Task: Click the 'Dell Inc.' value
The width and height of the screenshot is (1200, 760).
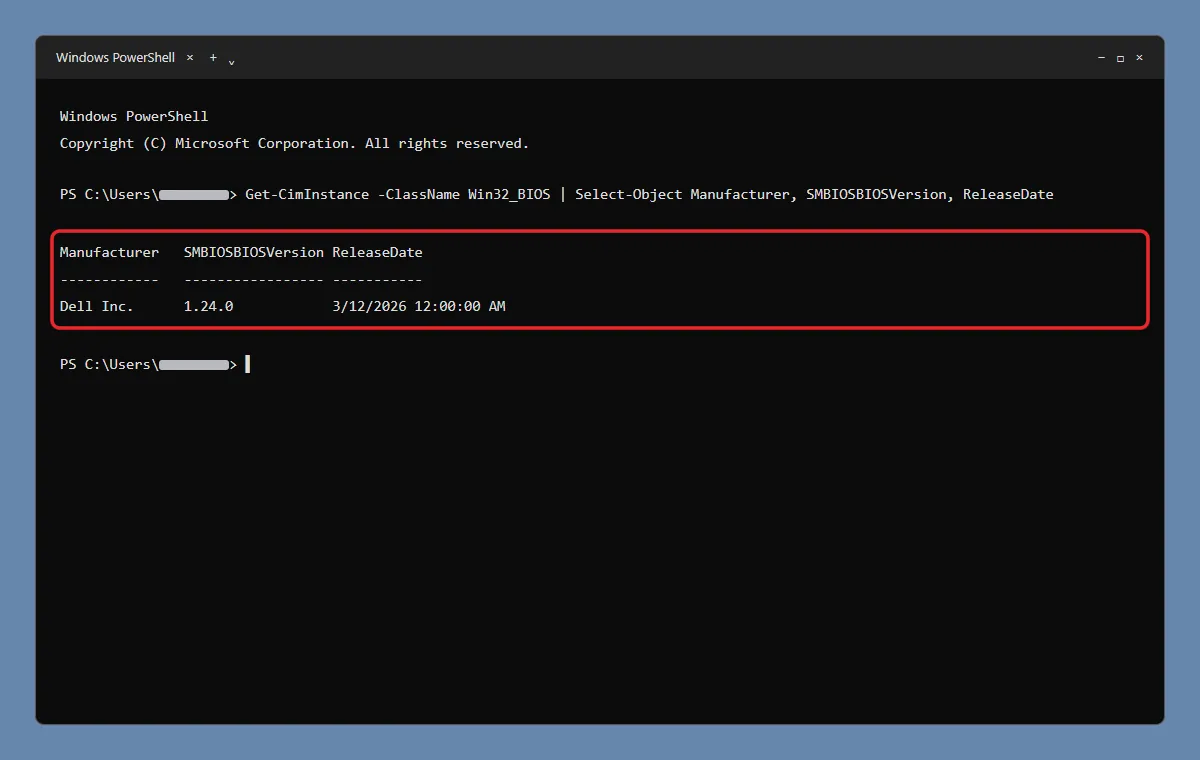Action: pos(96,306)
